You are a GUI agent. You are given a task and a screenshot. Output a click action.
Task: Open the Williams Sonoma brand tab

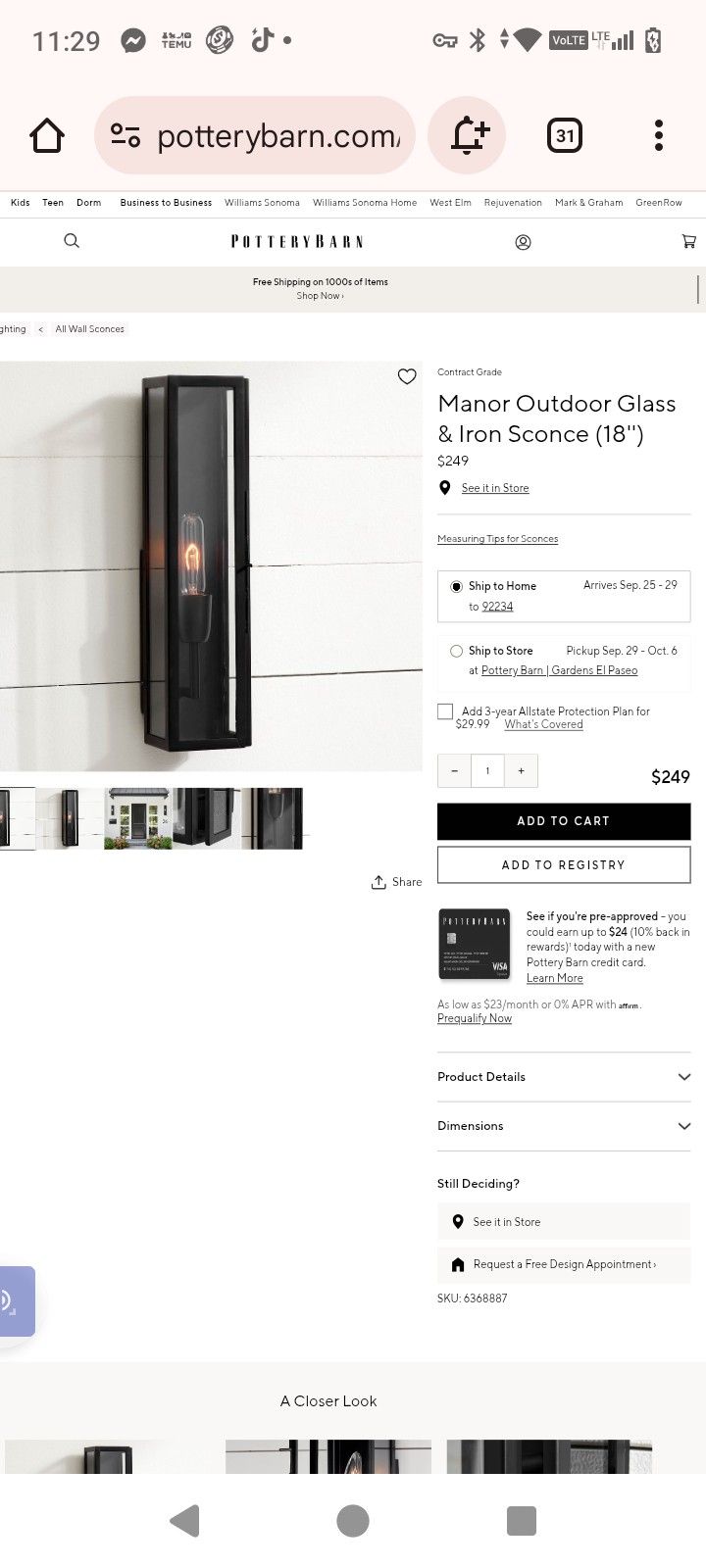point(262,203)
